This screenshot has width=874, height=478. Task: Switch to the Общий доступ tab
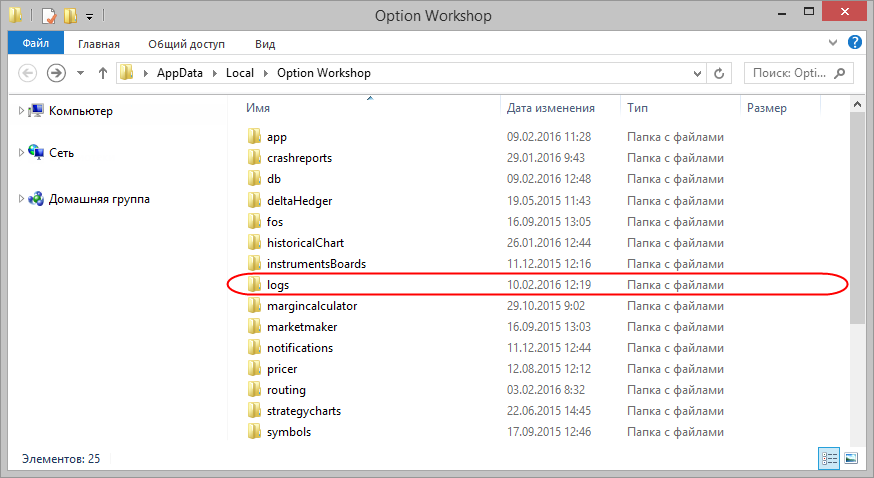point(186,44)
